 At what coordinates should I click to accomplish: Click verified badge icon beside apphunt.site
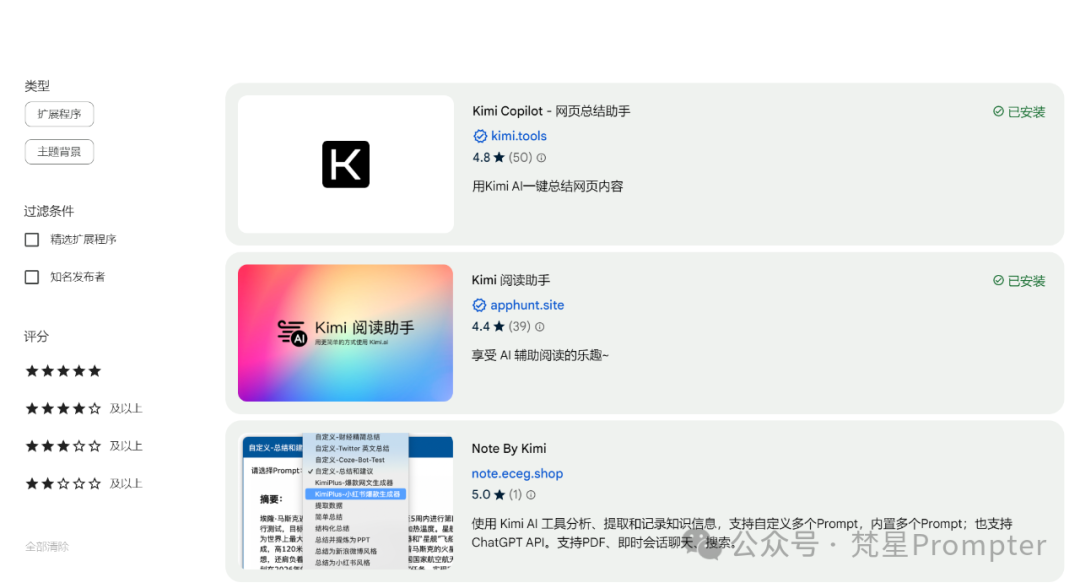479,305
